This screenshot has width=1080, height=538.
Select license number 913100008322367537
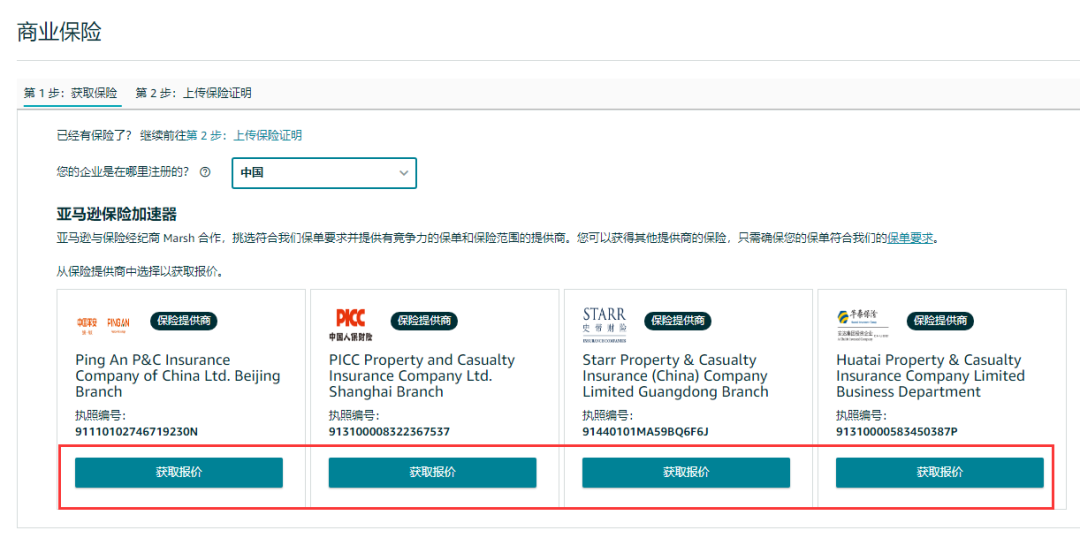pyautogui.click(x=389, y=432)
